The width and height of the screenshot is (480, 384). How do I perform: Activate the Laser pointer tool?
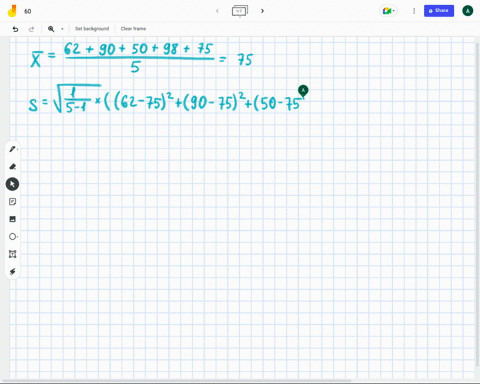point(13,272)
